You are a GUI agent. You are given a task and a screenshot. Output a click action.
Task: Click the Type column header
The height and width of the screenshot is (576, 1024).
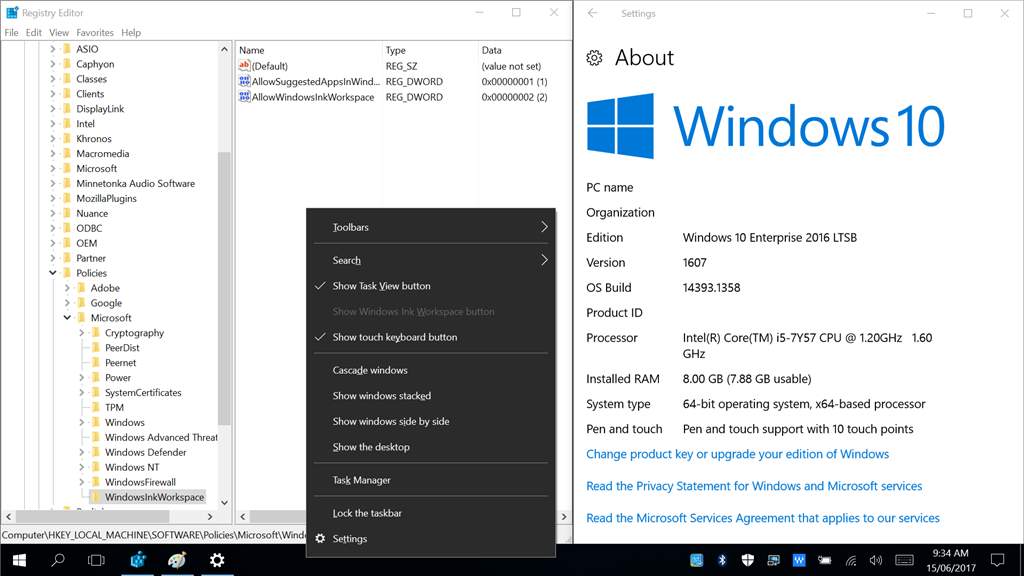point(430,50)
